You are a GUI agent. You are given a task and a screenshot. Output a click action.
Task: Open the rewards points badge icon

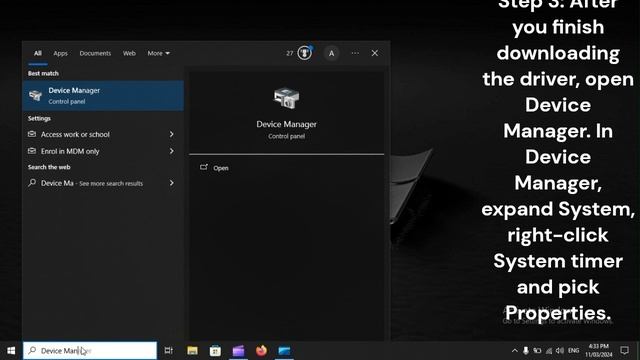point(304,53)
